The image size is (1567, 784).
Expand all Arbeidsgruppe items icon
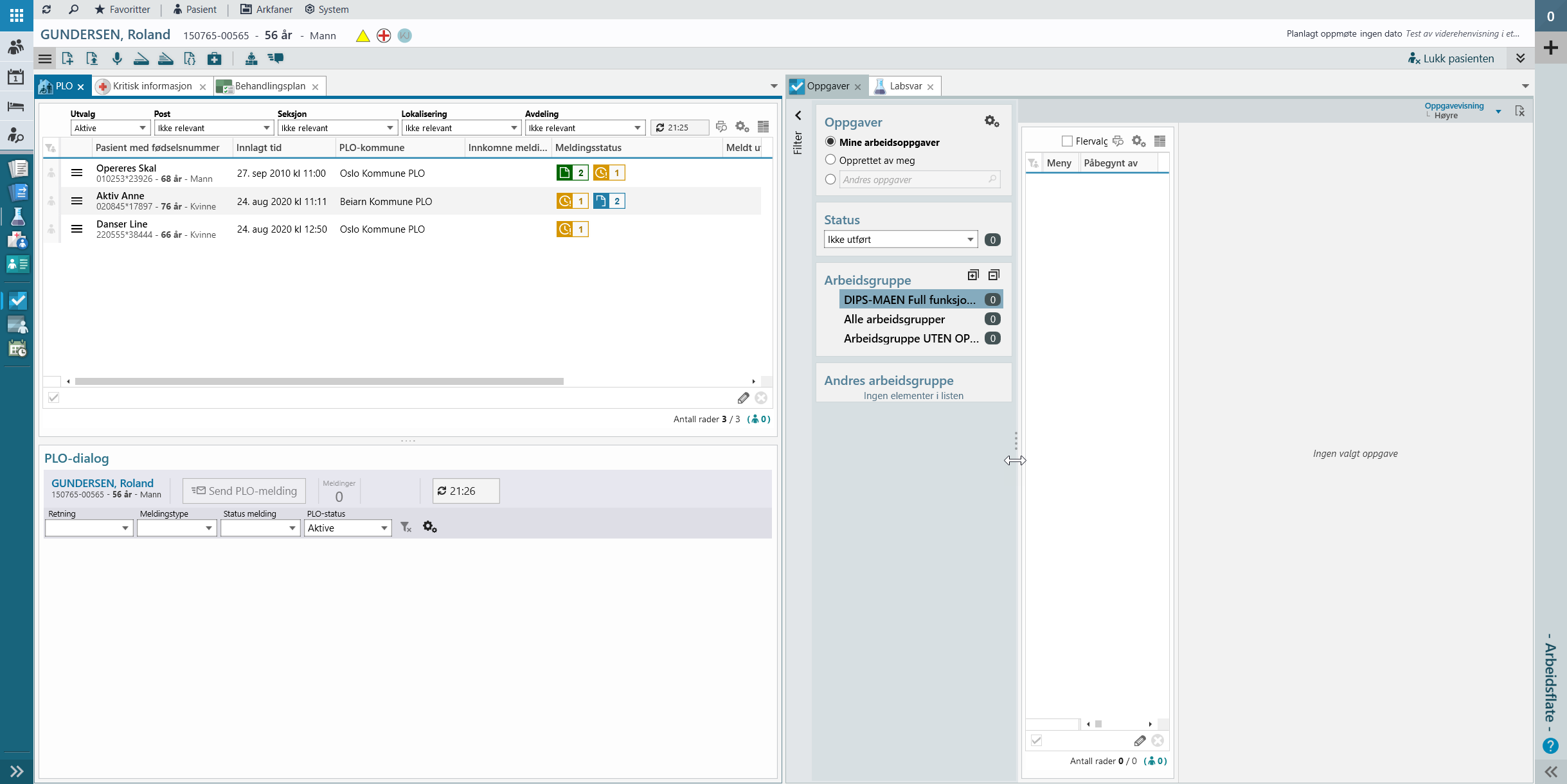[973, 276]
